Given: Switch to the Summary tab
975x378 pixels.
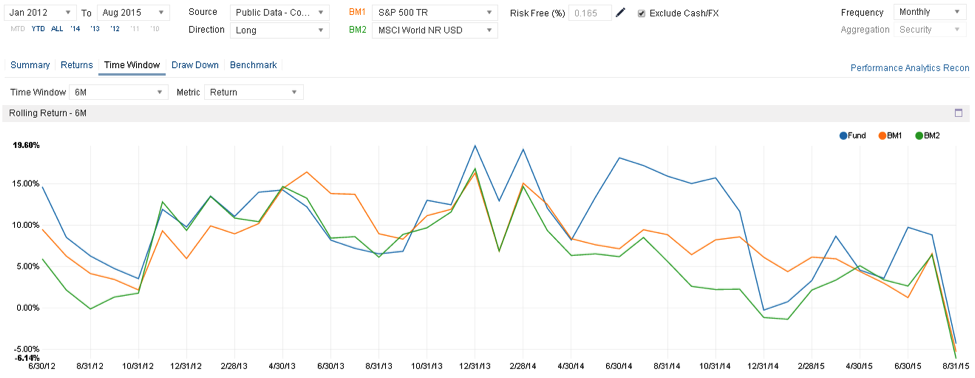Looking at the screenshot, I should tap(30, 65).
